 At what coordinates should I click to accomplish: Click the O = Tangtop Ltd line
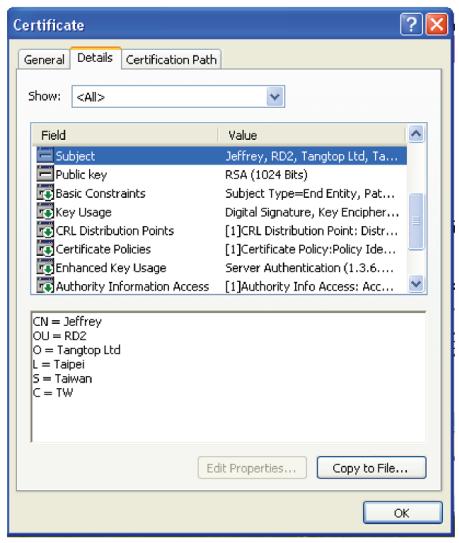pos(77,350)
